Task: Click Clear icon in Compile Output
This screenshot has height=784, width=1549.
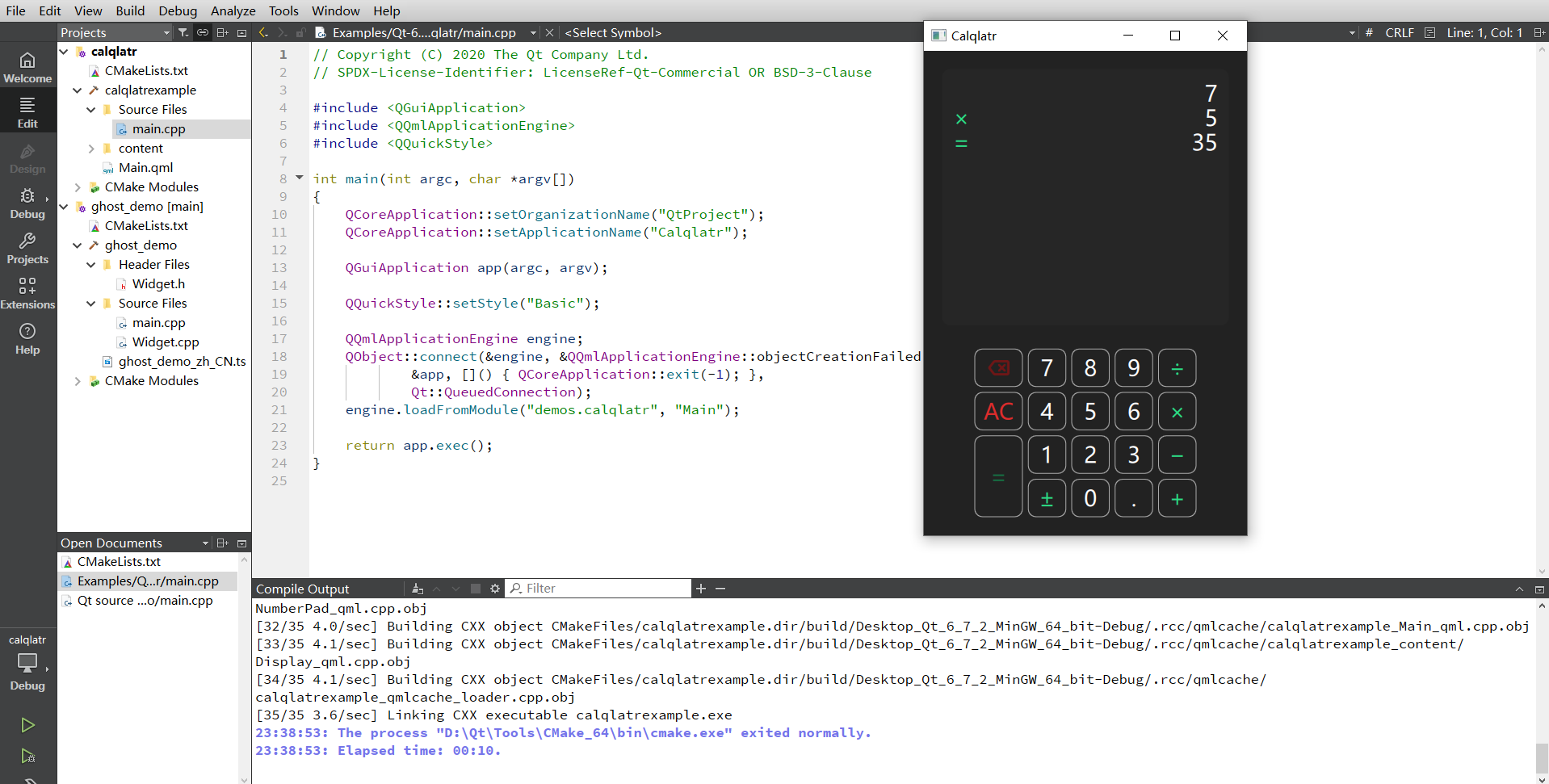Action: [418, 589]
